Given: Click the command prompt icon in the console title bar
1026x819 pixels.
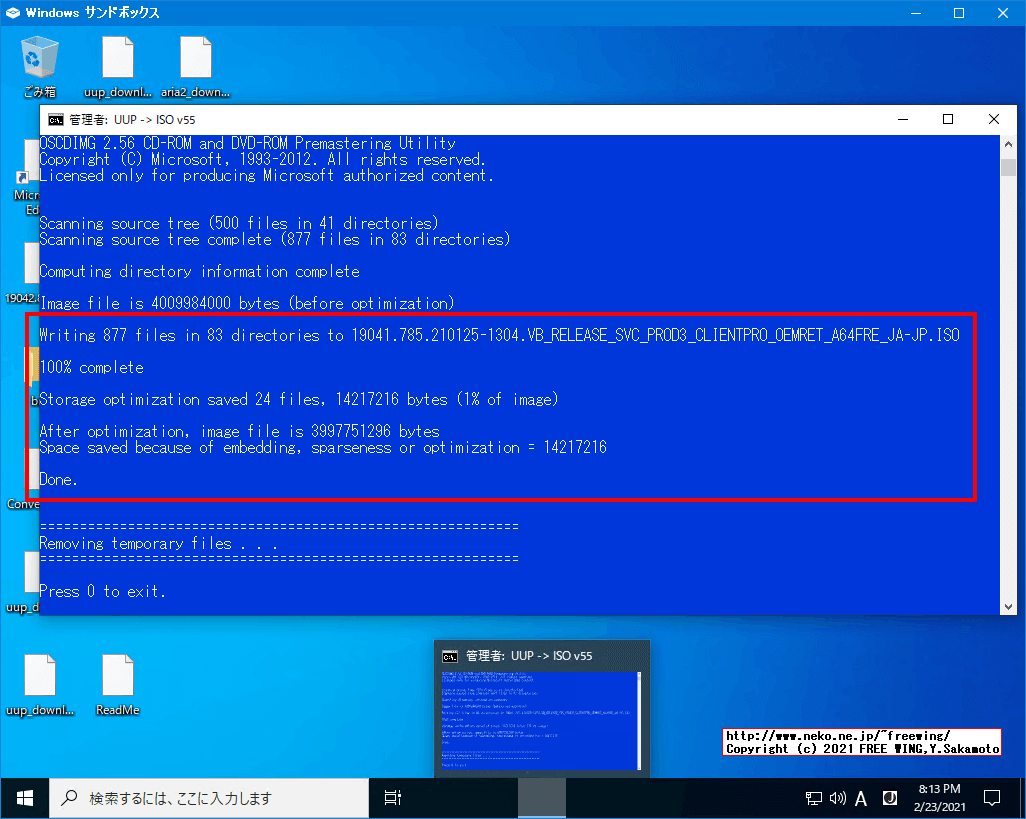Looking at the screenshot, I should click(x=56, y=119).
